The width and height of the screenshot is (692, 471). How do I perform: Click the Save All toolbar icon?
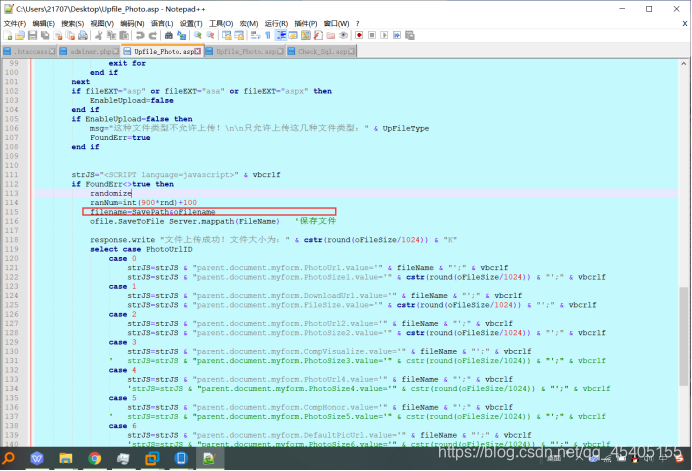tap(45, 36)
